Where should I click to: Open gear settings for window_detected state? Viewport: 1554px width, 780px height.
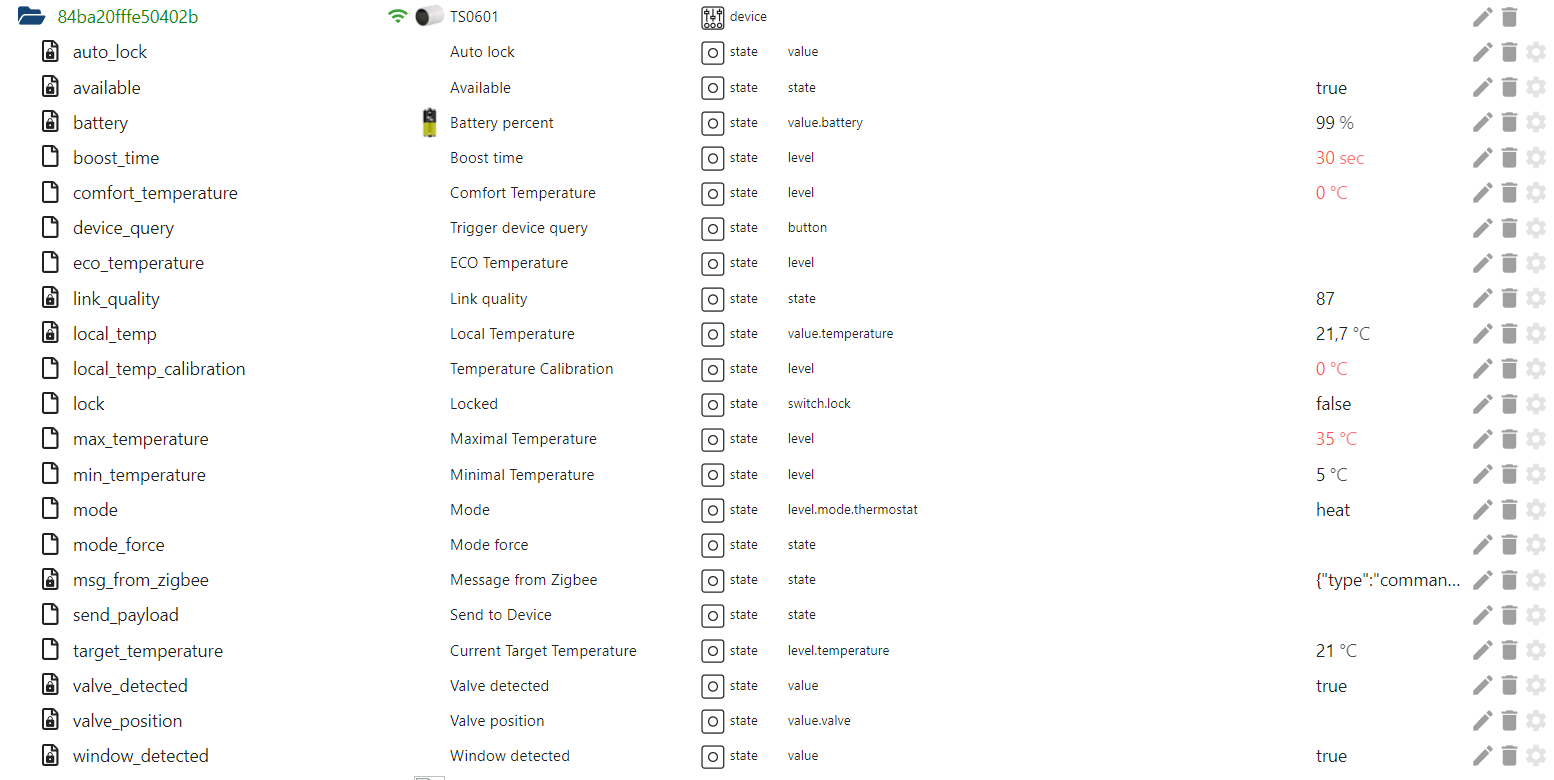pyautogui.click(x=1536, y=756)
